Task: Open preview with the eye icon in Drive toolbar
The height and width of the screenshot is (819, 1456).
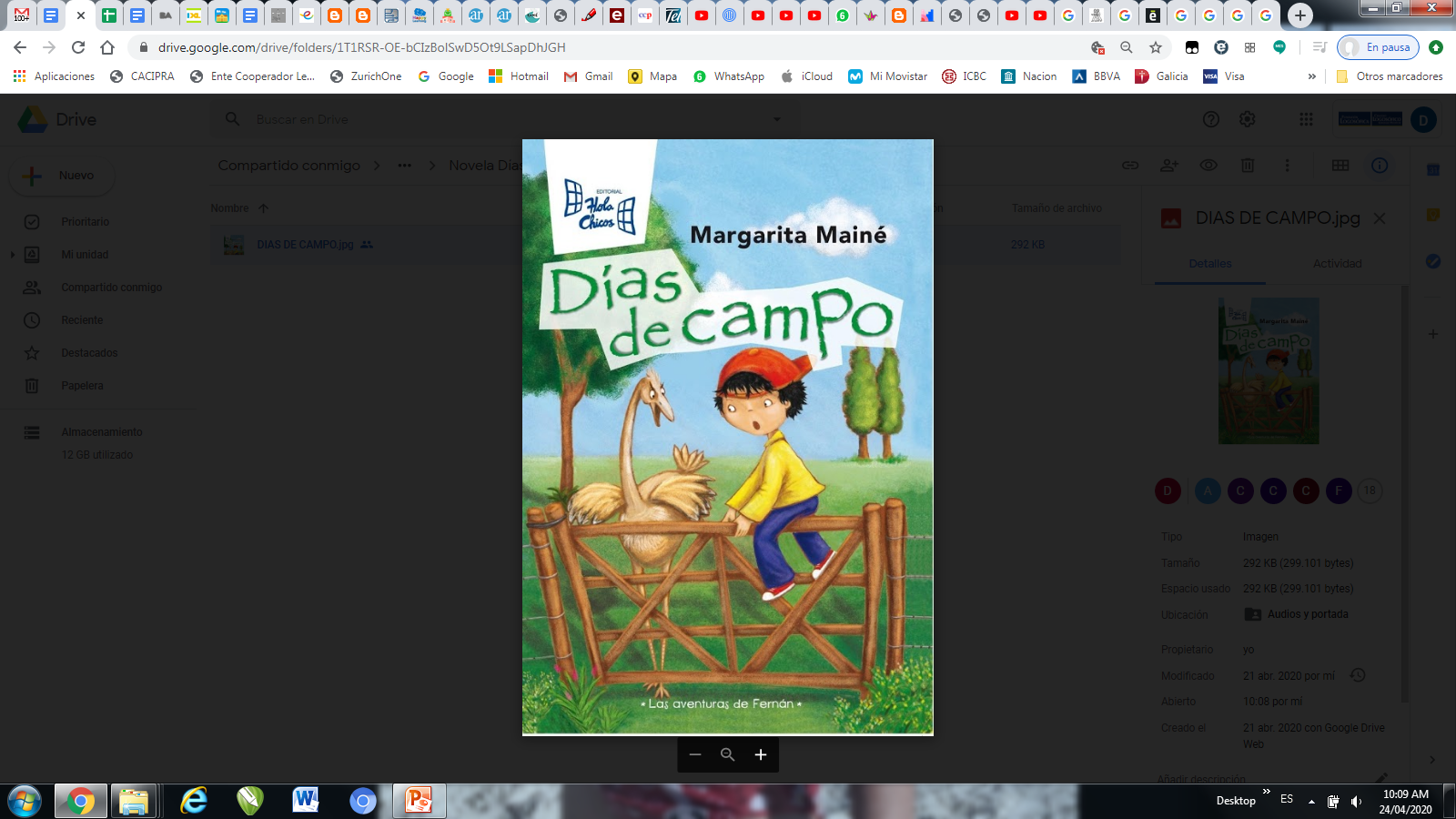Action: (1208, 166)
